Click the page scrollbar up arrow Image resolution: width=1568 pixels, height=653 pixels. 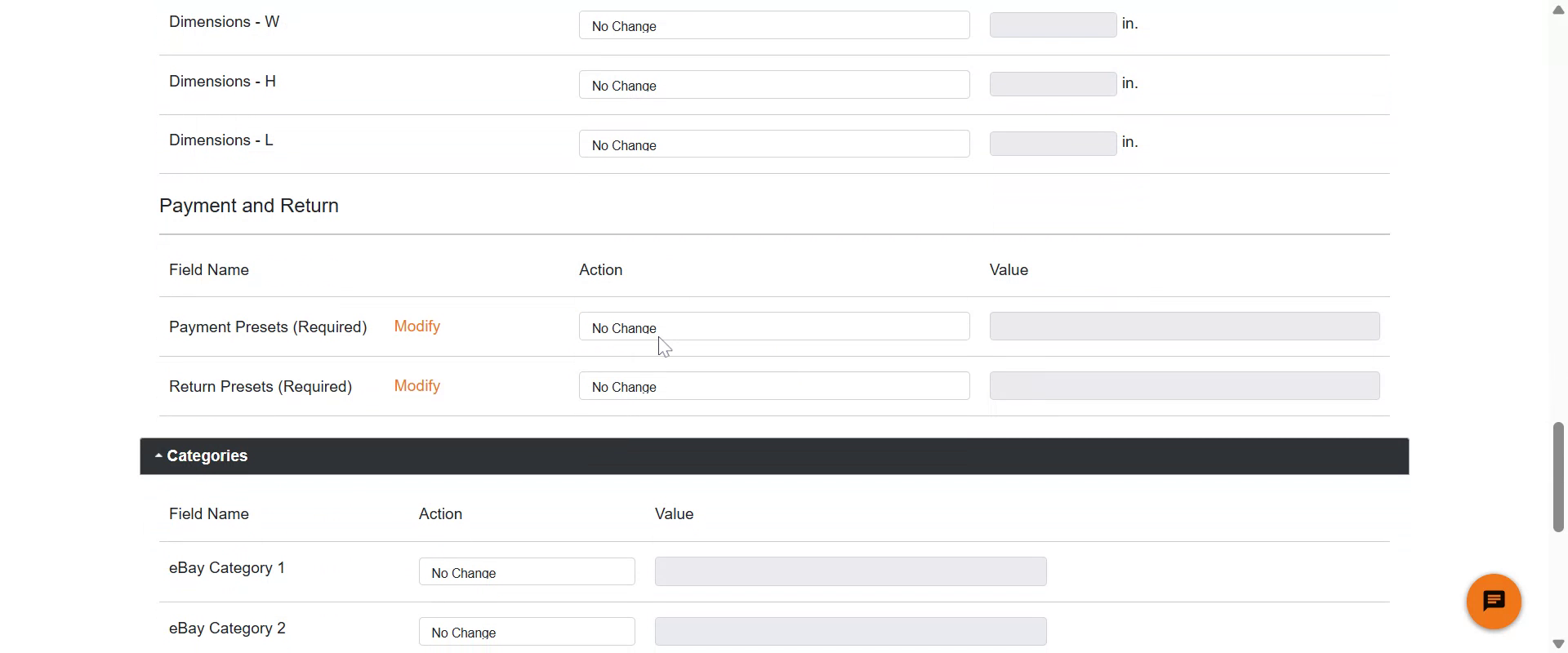(1558, 10)
